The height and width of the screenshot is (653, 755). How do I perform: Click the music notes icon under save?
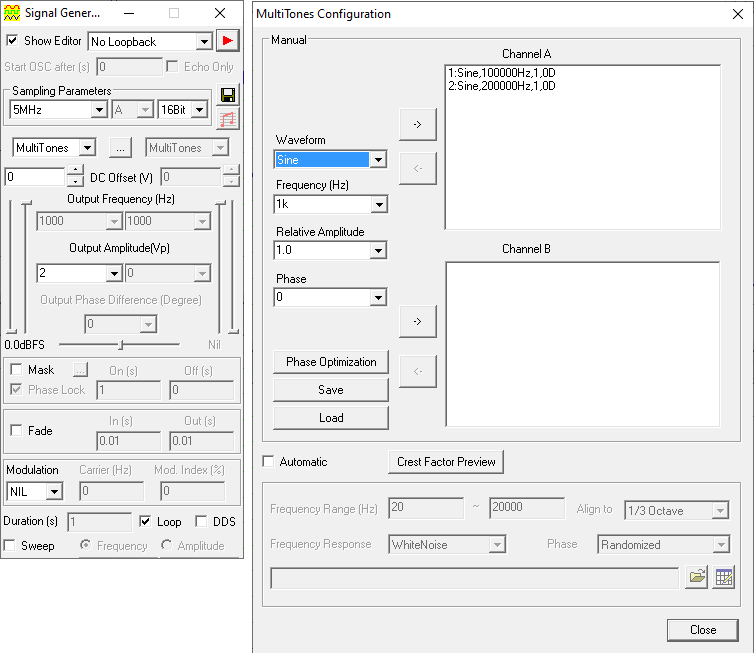(x=228, y=118)
